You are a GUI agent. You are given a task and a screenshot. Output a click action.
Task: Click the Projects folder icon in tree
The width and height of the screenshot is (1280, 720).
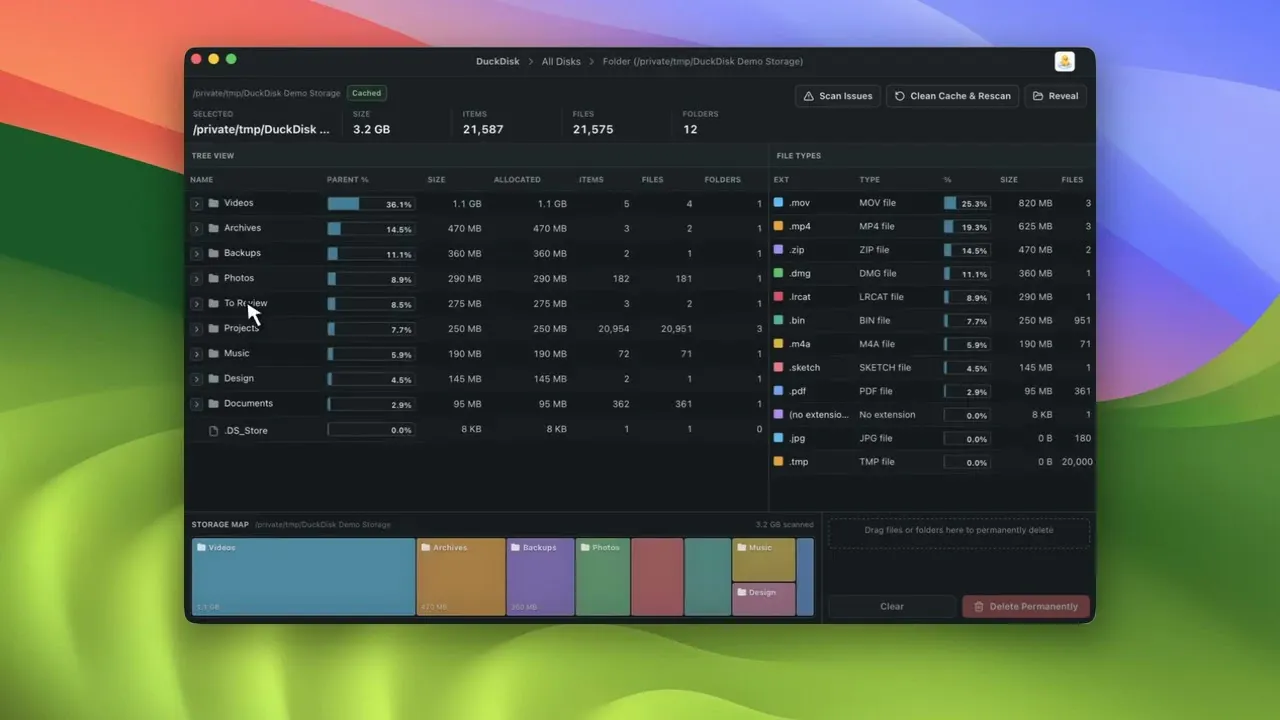coord(214,328)
